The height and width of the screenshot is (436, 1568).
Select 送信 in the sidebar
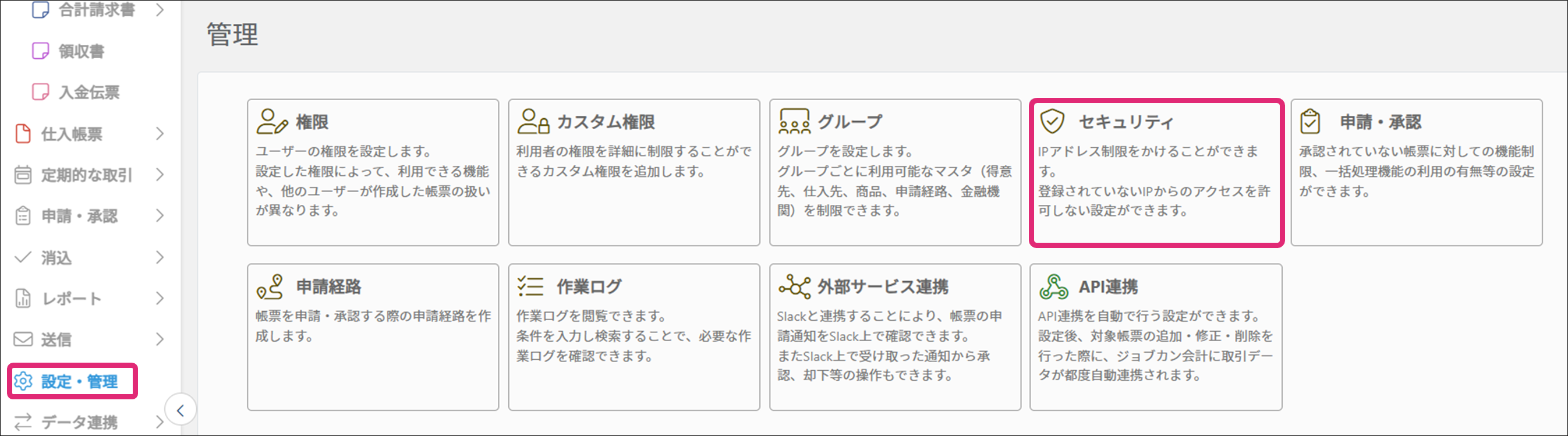pyautogui.click(x=56, y=339)
